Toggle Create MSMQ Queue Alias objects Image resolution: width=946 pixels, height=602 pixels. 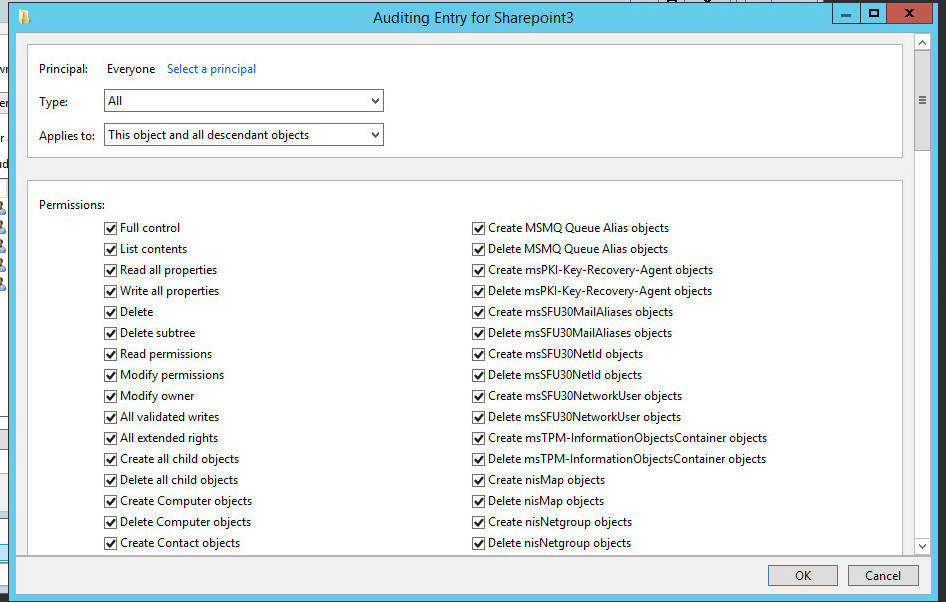tap(479, 228)
